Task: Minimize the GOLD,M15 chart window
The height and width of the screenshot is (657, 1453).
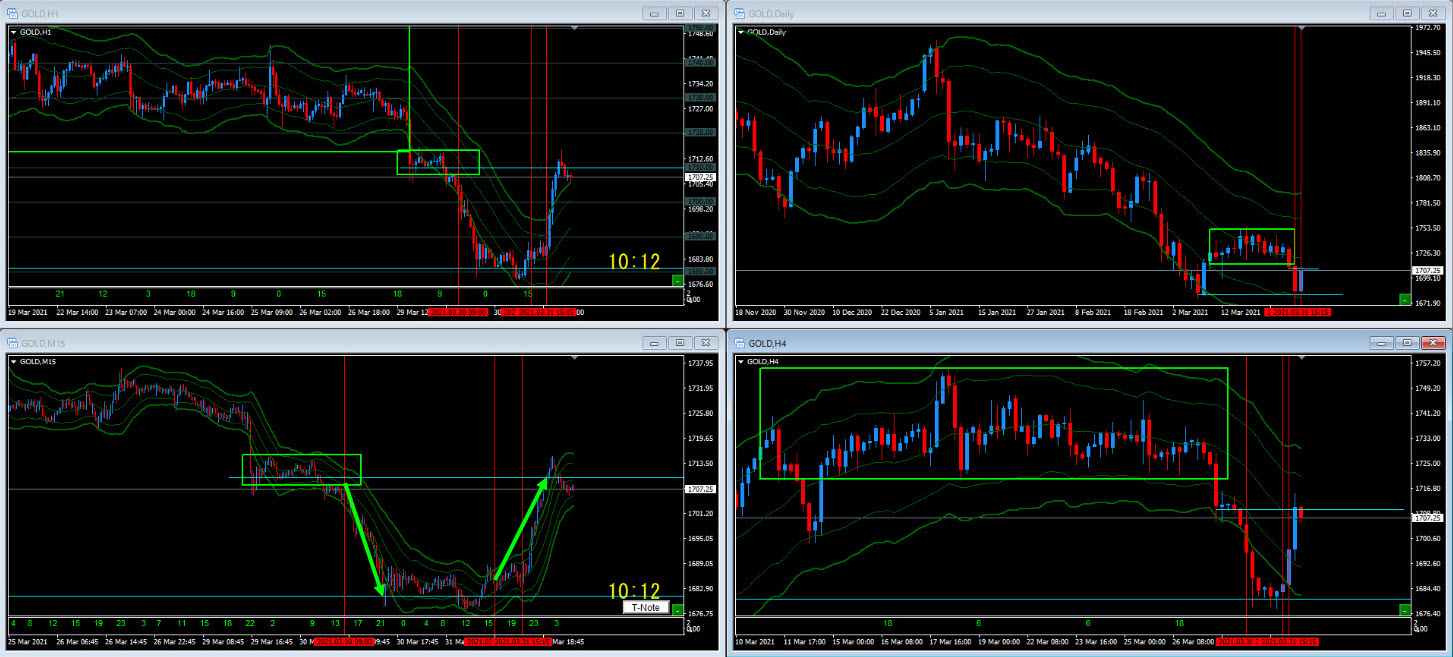Action: click(x=654, y=342)
